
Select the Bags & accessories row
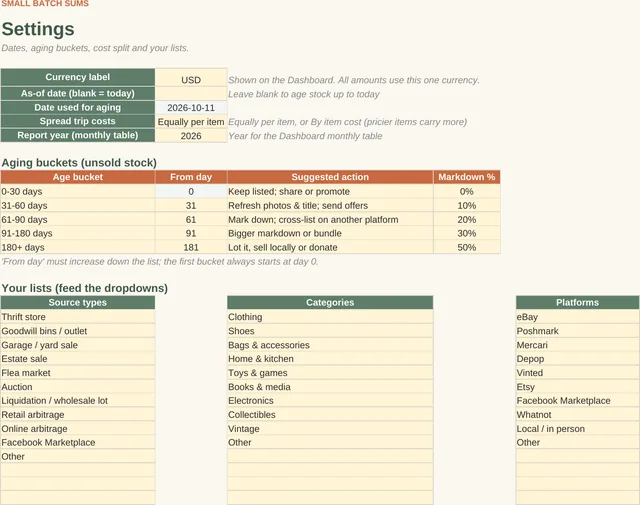(330, 345)
